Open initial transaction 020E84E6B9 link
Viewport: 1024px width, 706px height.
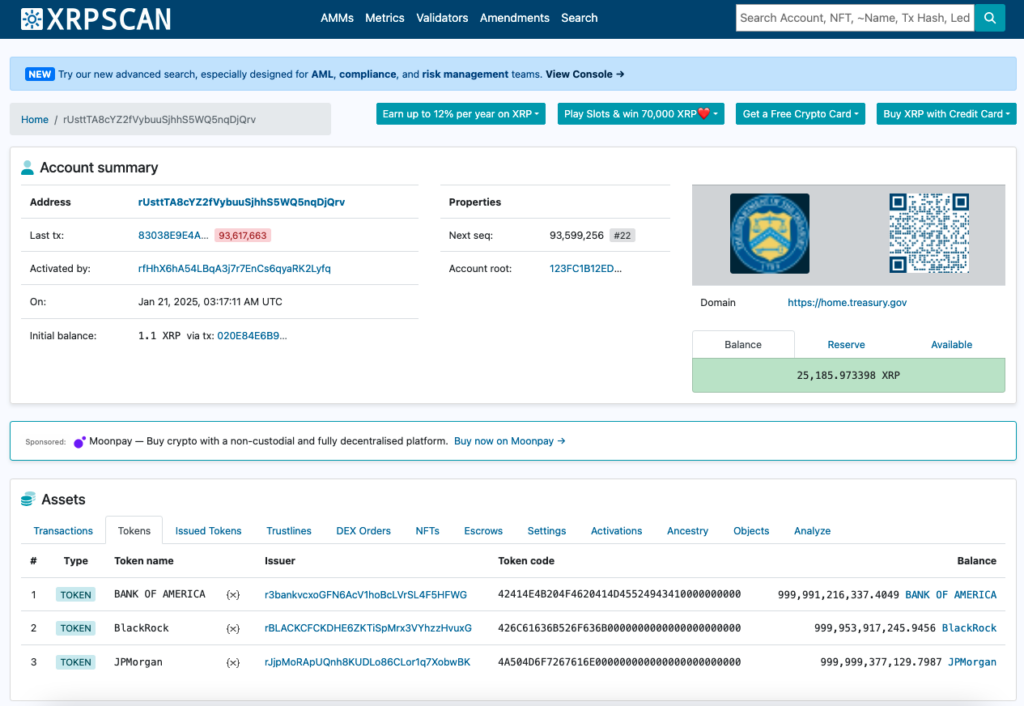tap(252, 336)
